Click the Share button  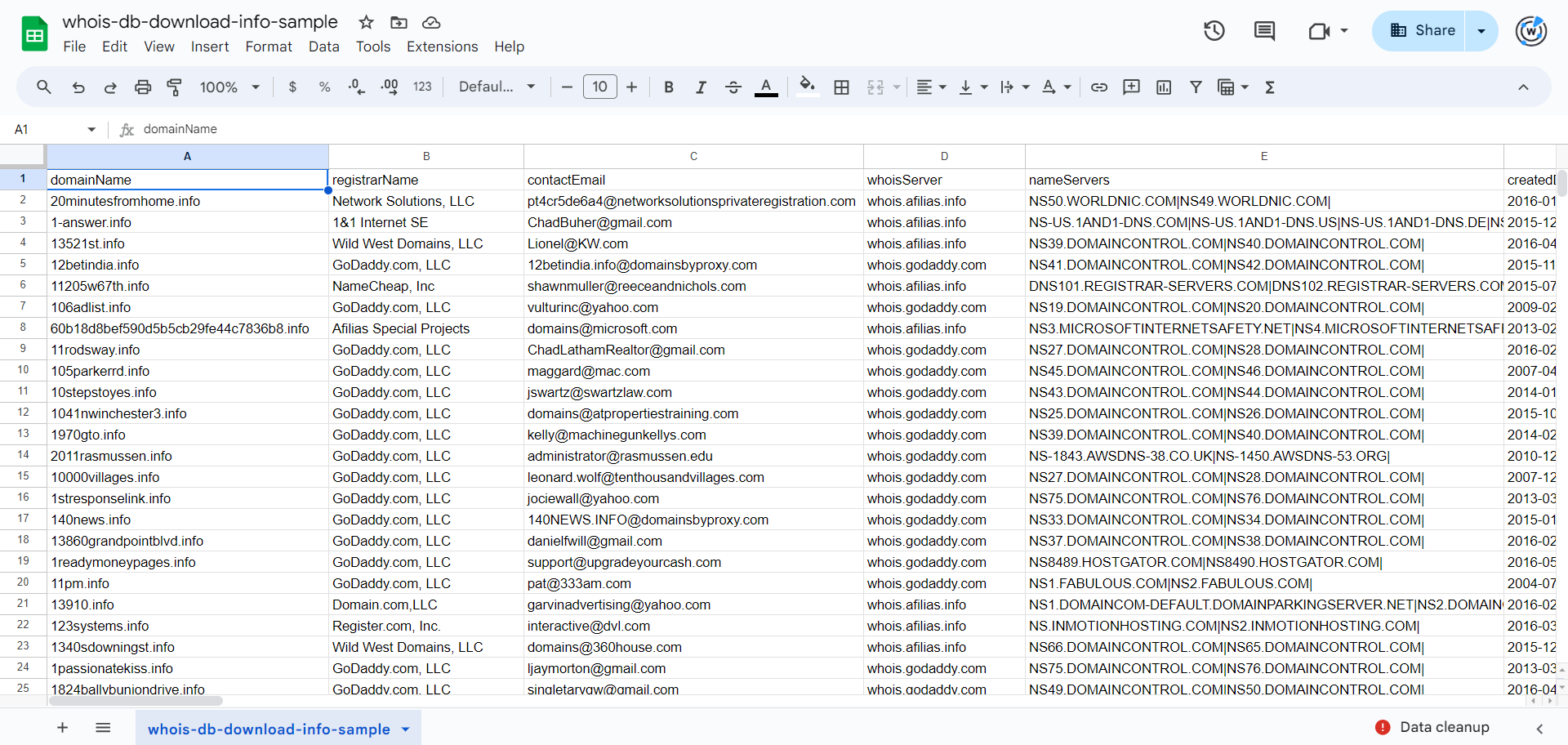pos(1422,31)
